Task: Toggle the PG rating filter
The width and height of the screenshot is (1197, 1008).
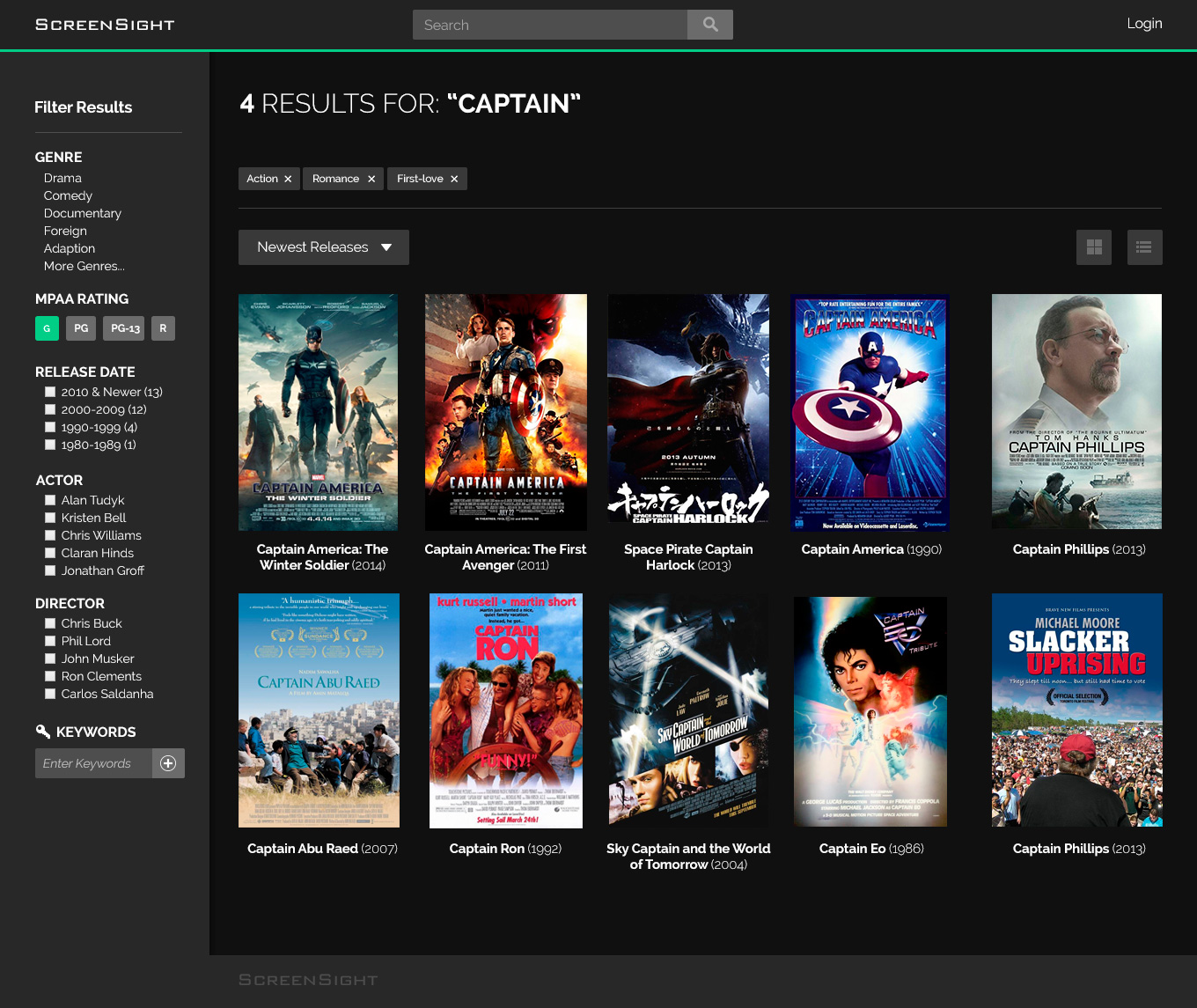Action: pos(81,328)
